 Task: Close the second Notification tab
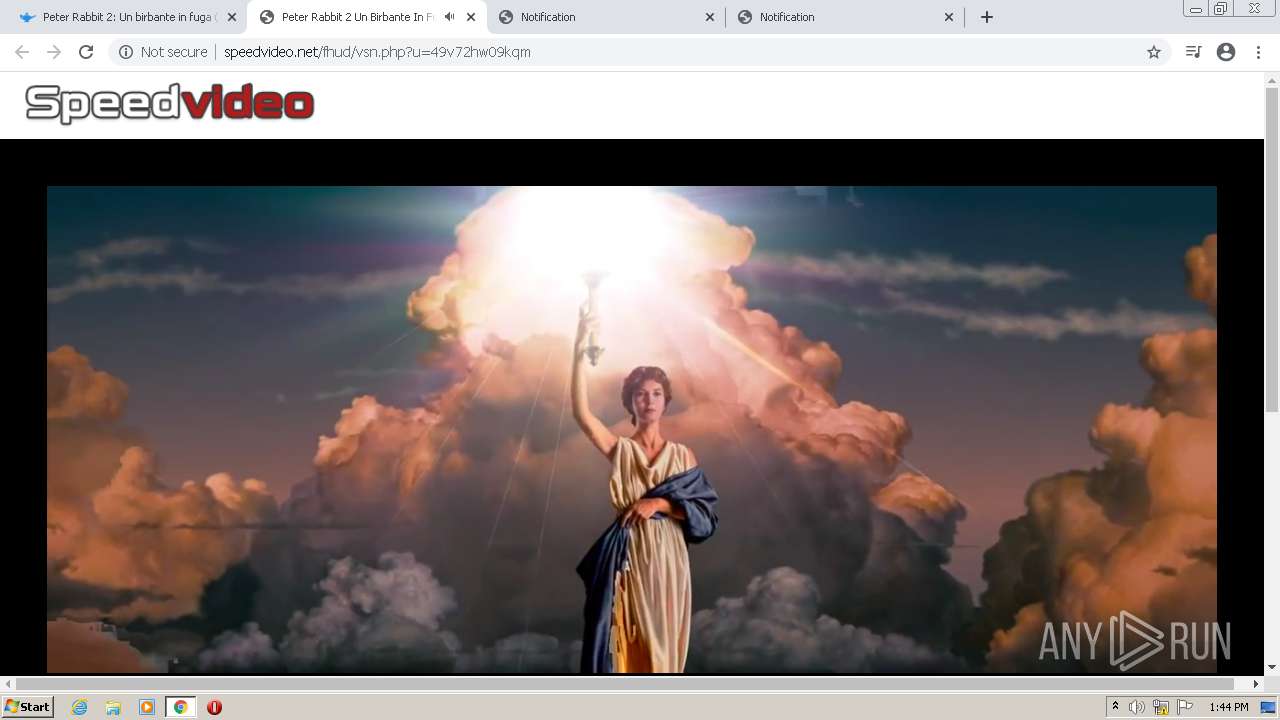pos(949,17)
